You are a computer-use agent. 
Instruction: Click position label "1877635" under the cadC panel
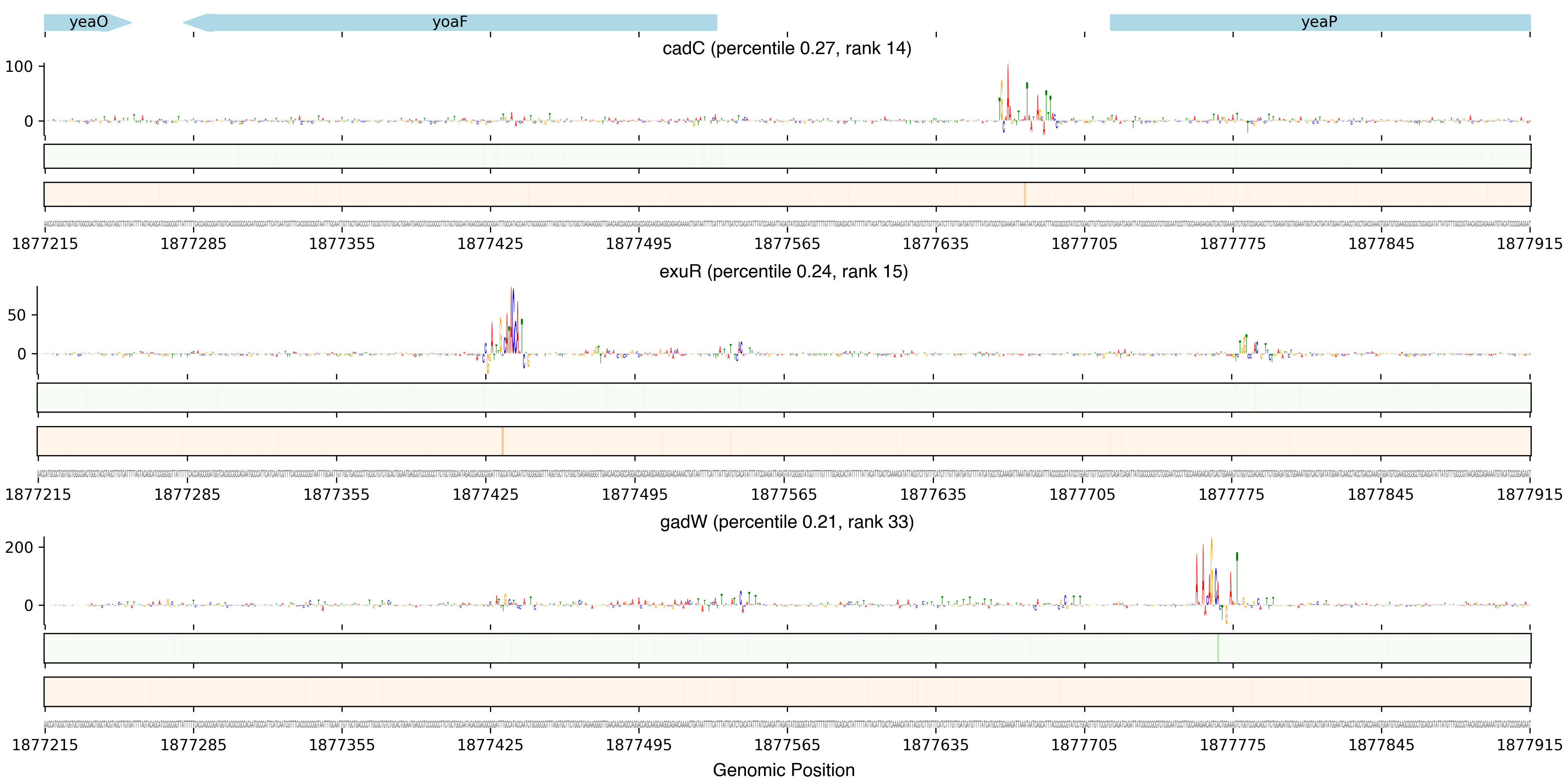pos(936,244)
